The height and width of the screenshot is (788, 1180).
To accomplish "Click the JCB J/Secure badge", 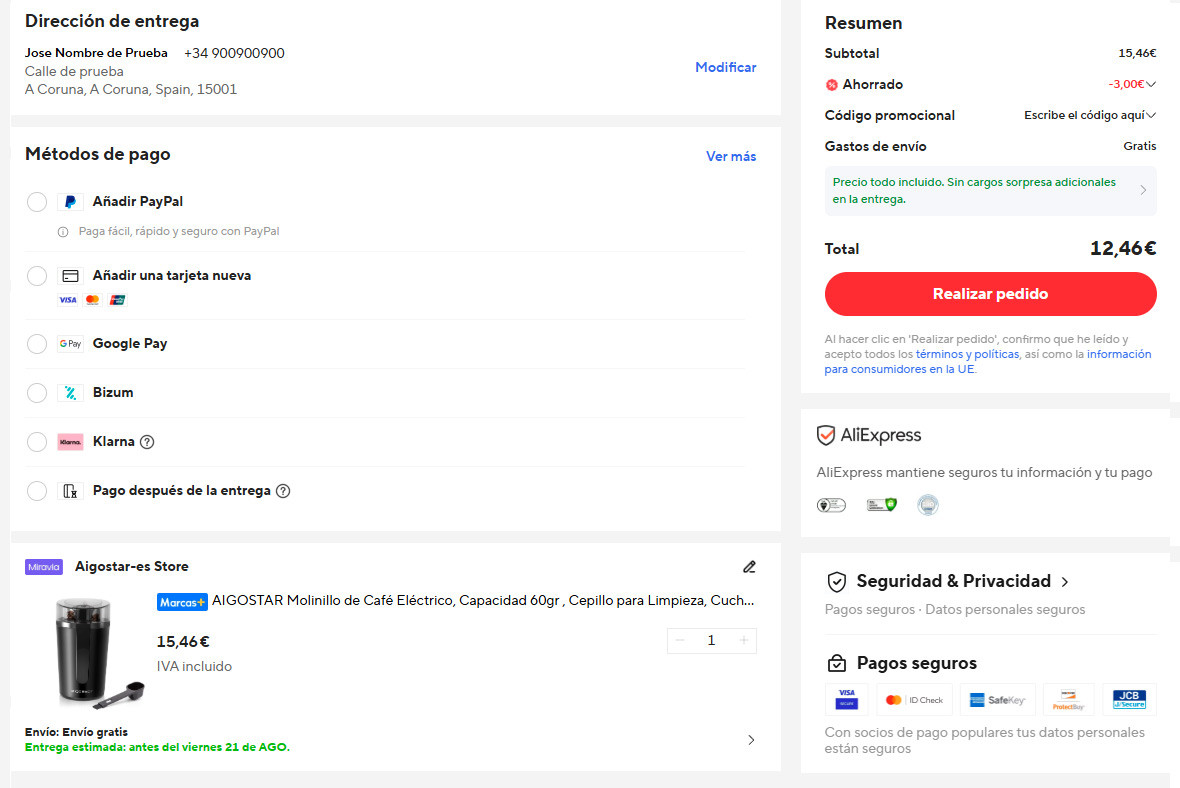I will (x=1130, y=699).
